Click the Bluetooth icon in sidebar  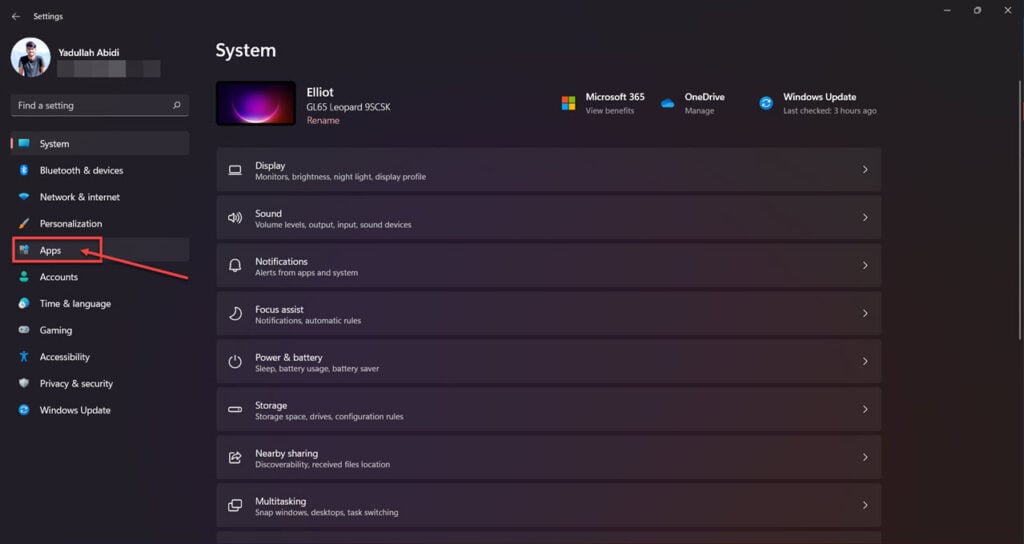pos(24,170)
